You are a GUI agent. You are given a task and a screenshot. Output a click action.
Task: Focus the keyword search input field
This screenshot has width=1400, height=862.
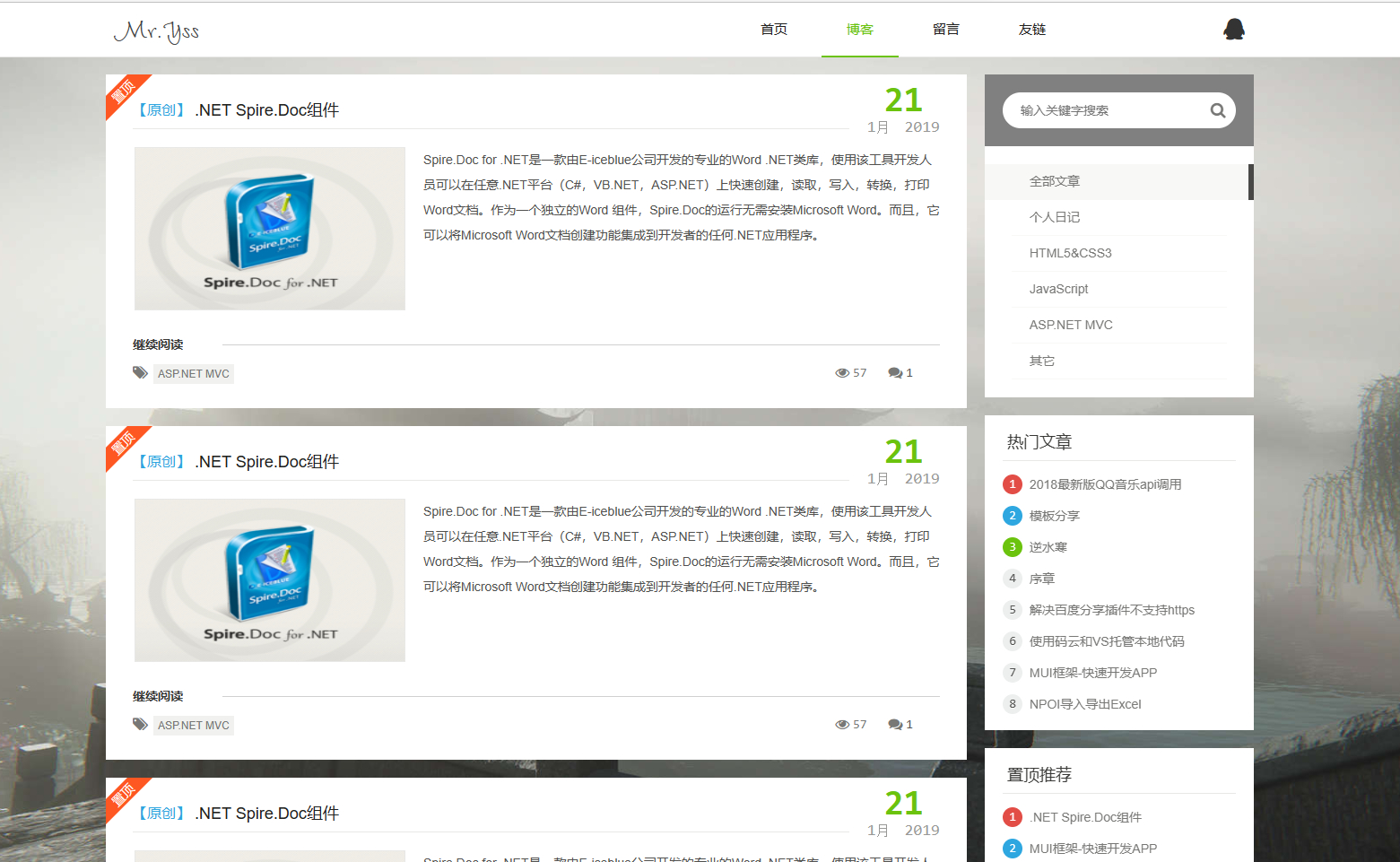[x=1110, y=110]
